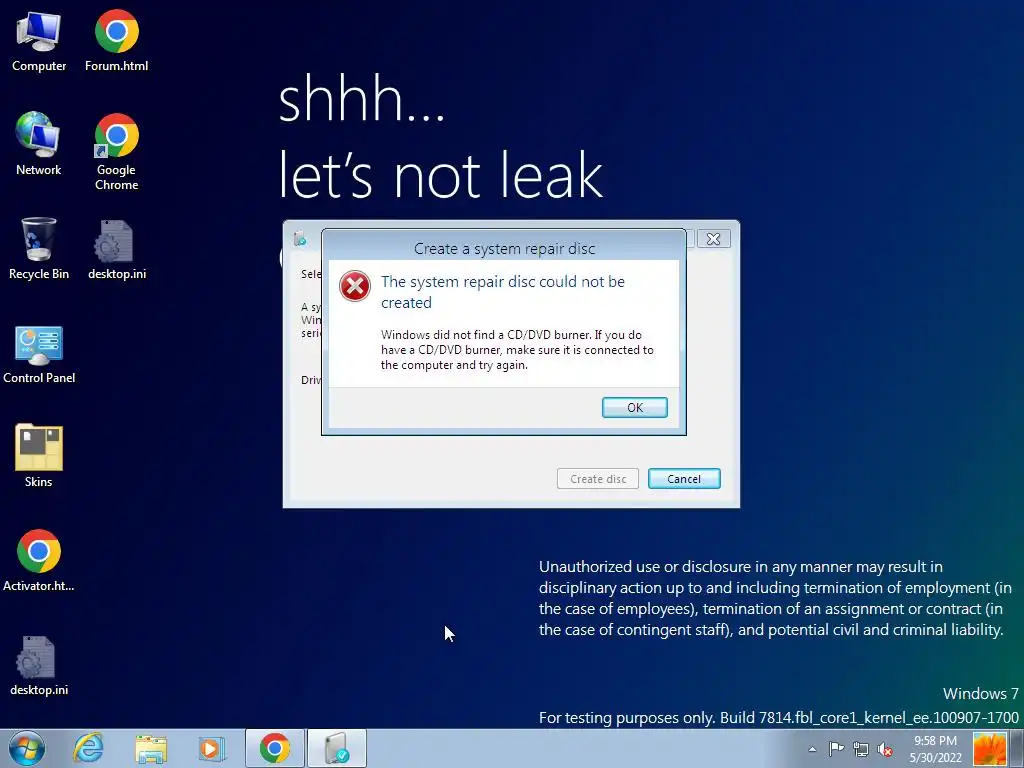
Task: Click the red error X icon
Action: click(355, 286)
